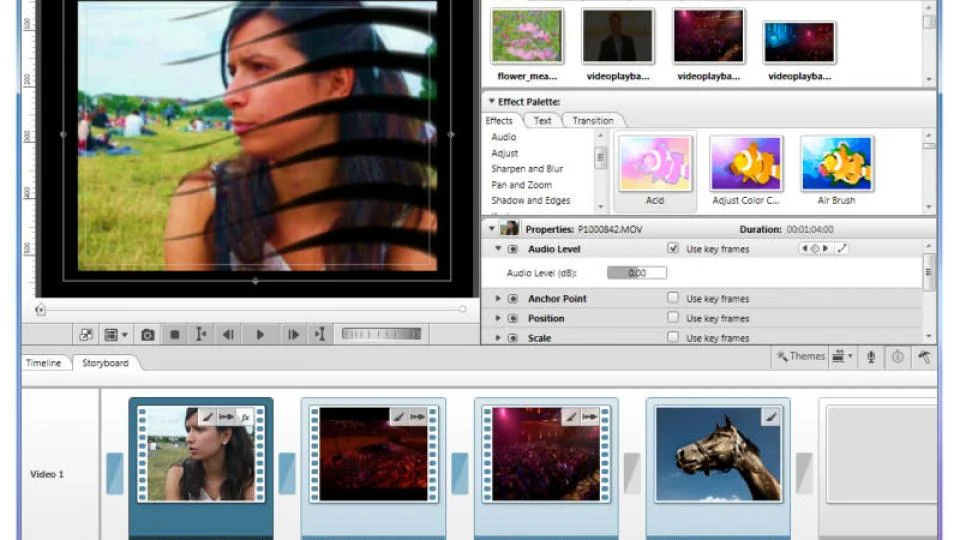Viewport: 960px width, 540px height.
Task: Set the mark-out point icon
Action: [320, 334]
